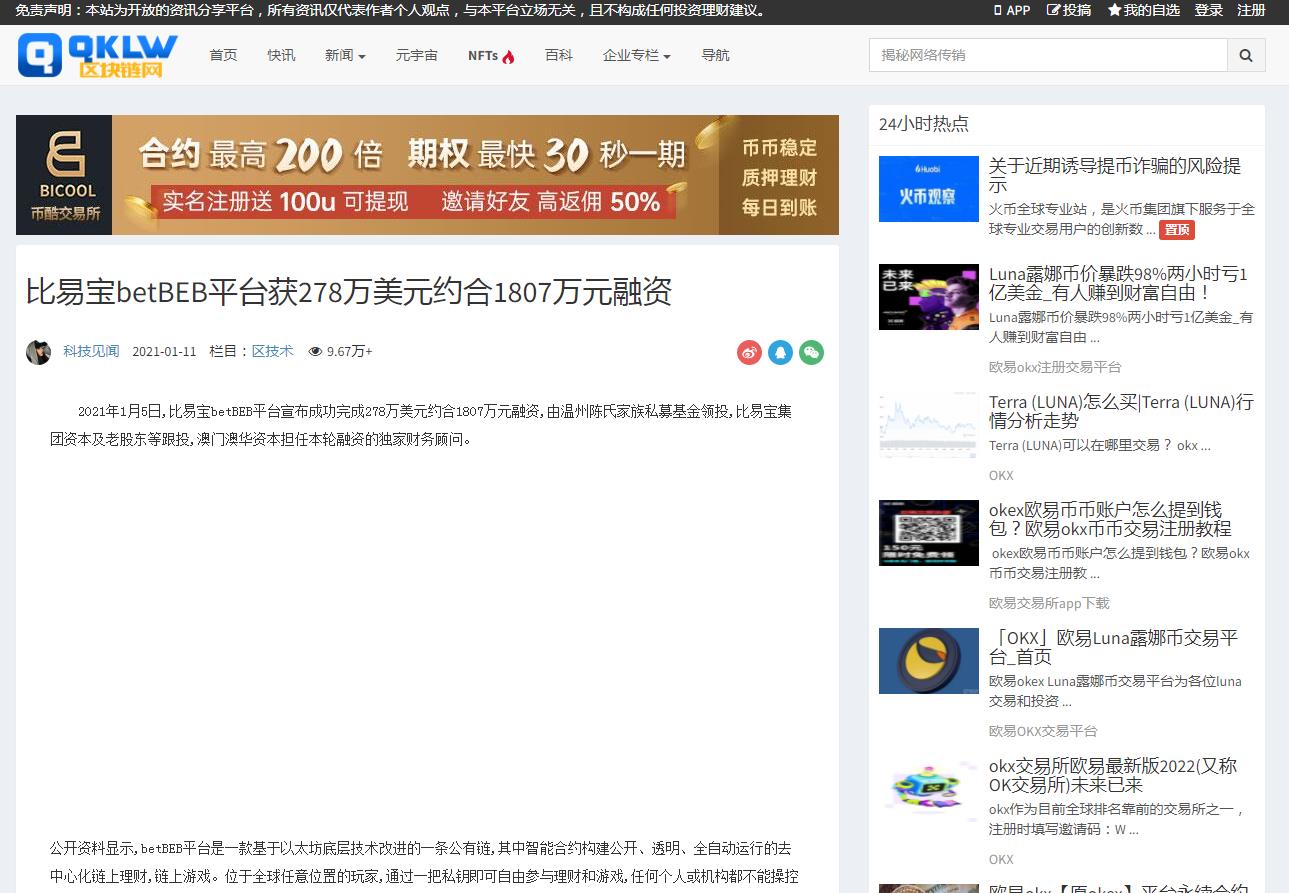Screen dimensions: 1289x893
Task: Open article Terra (LUNA)怎么买 行情分析走势
Action: 1121,411
